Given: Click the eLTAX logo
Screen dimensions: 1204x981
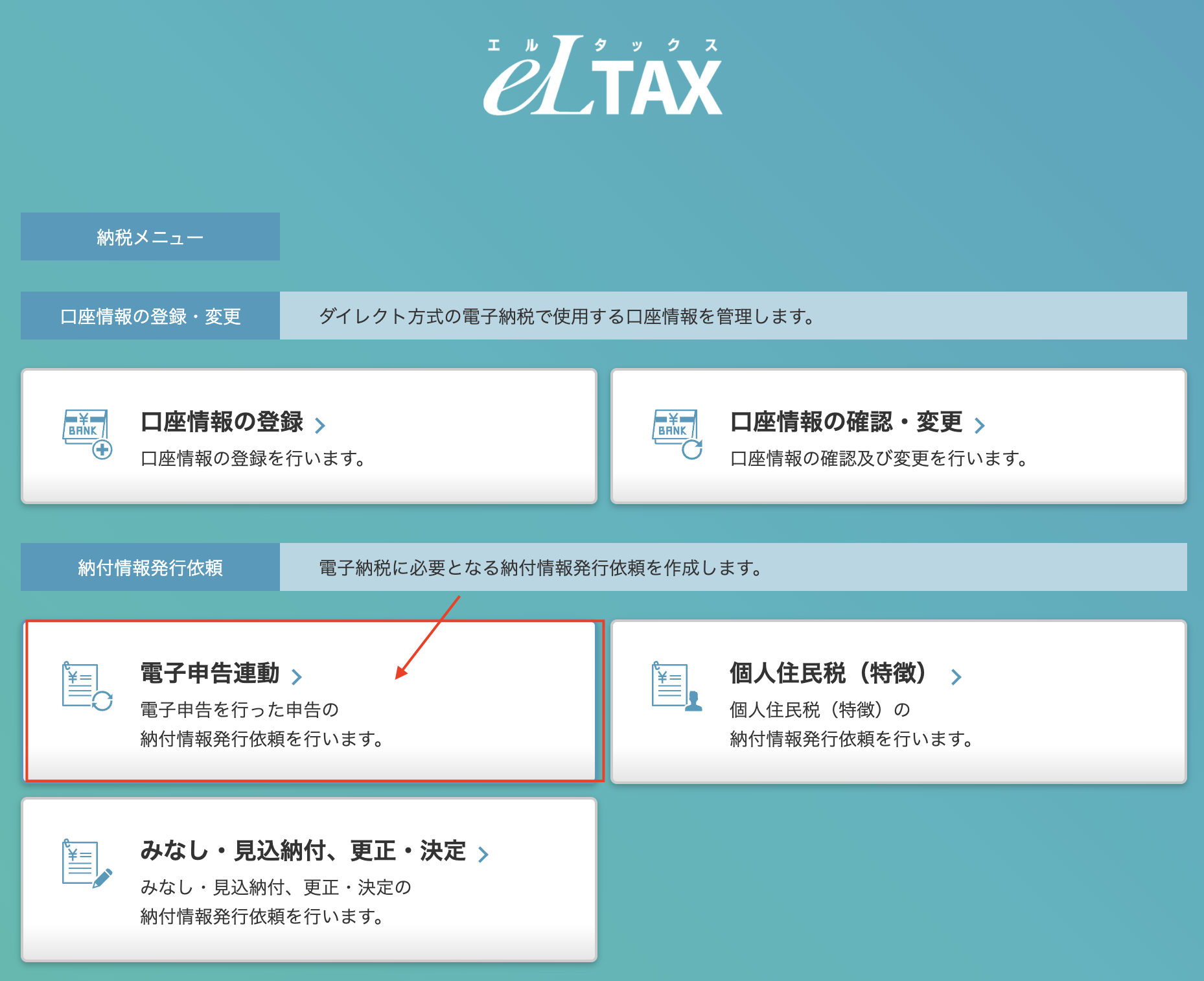Looking at the screenshot, I should pyautogui.click(x=603, y=76).
